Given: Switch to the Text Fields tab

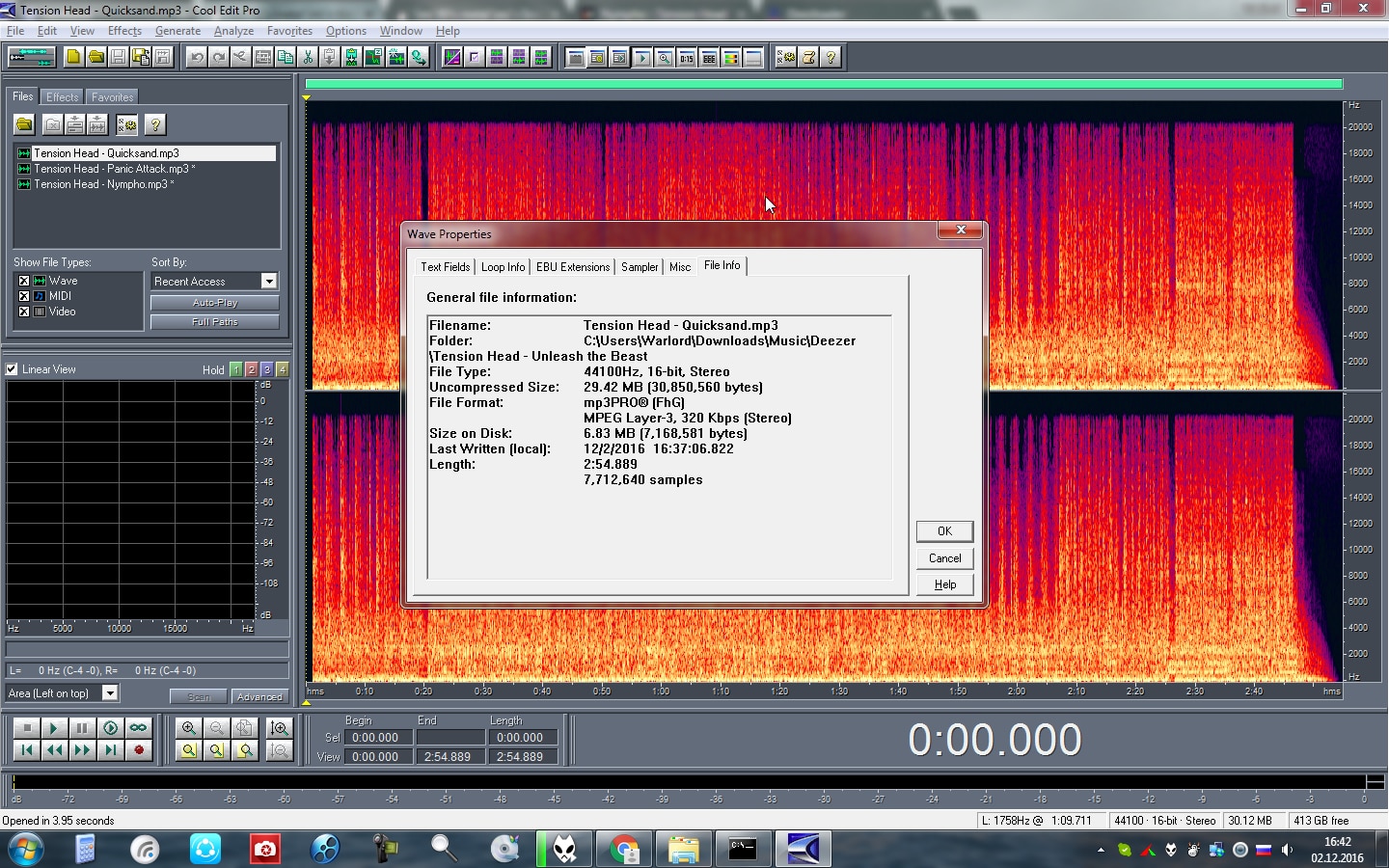Looking at the screenshot, I should 446,267.
